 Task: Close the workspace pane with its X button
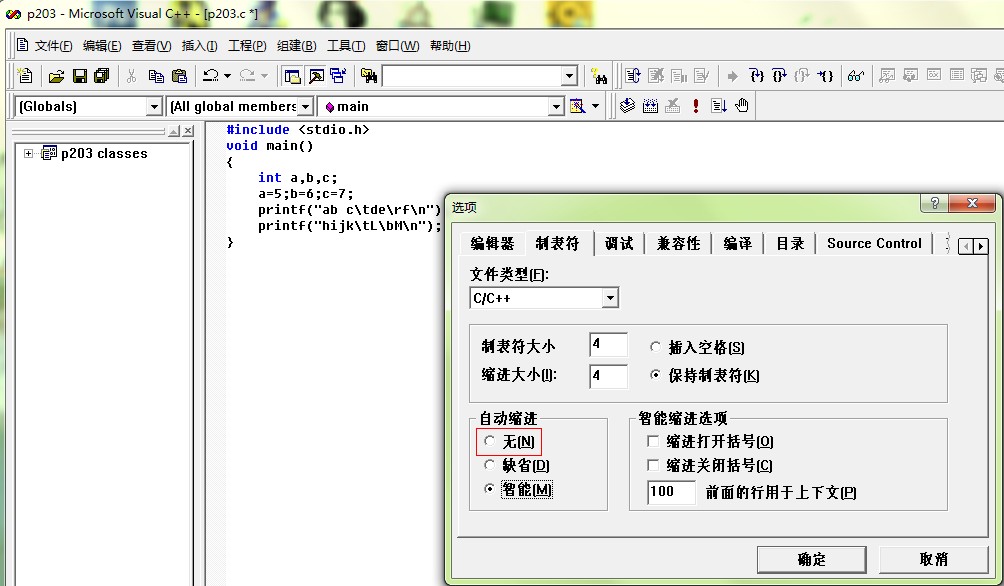188,131
